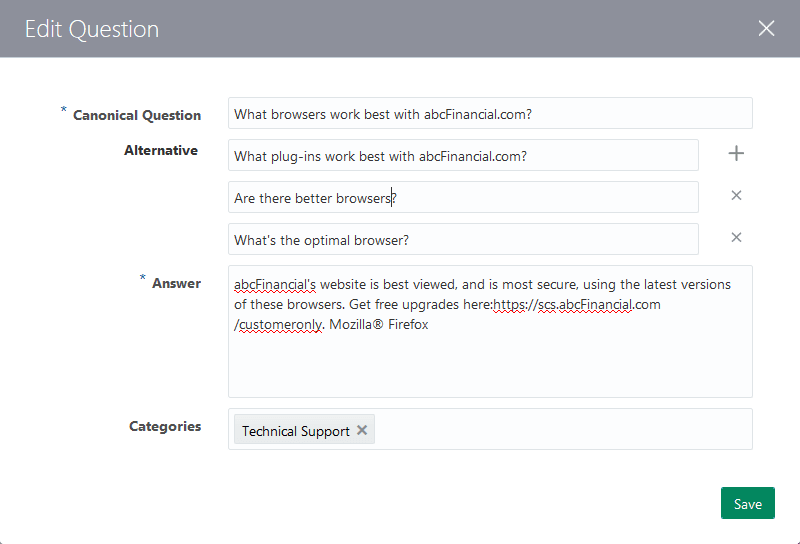Remove the "Are there better browsers?" alternative
This screenshot has height=544, width=800.
736,195
